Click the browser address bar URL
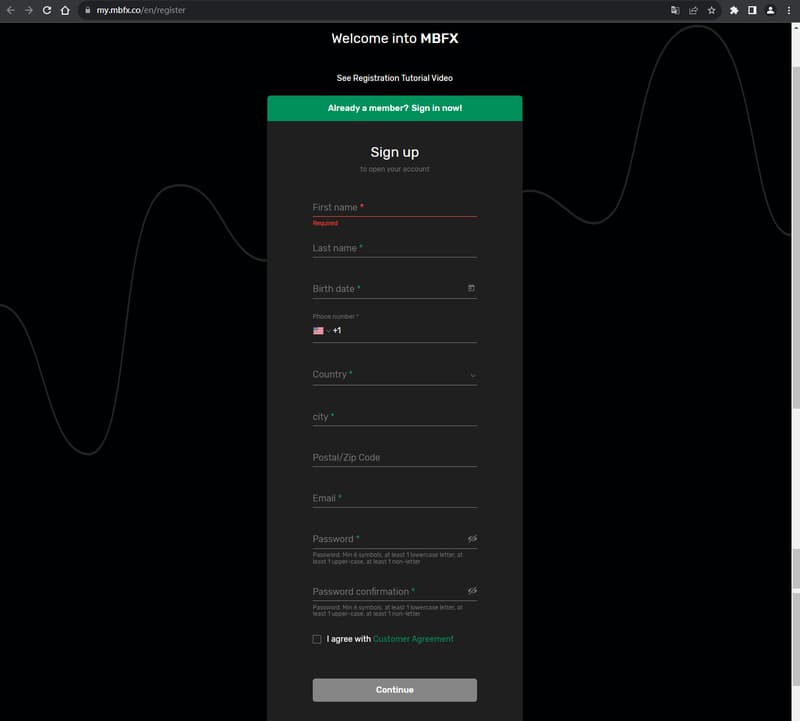 click(x=141, y=10)
